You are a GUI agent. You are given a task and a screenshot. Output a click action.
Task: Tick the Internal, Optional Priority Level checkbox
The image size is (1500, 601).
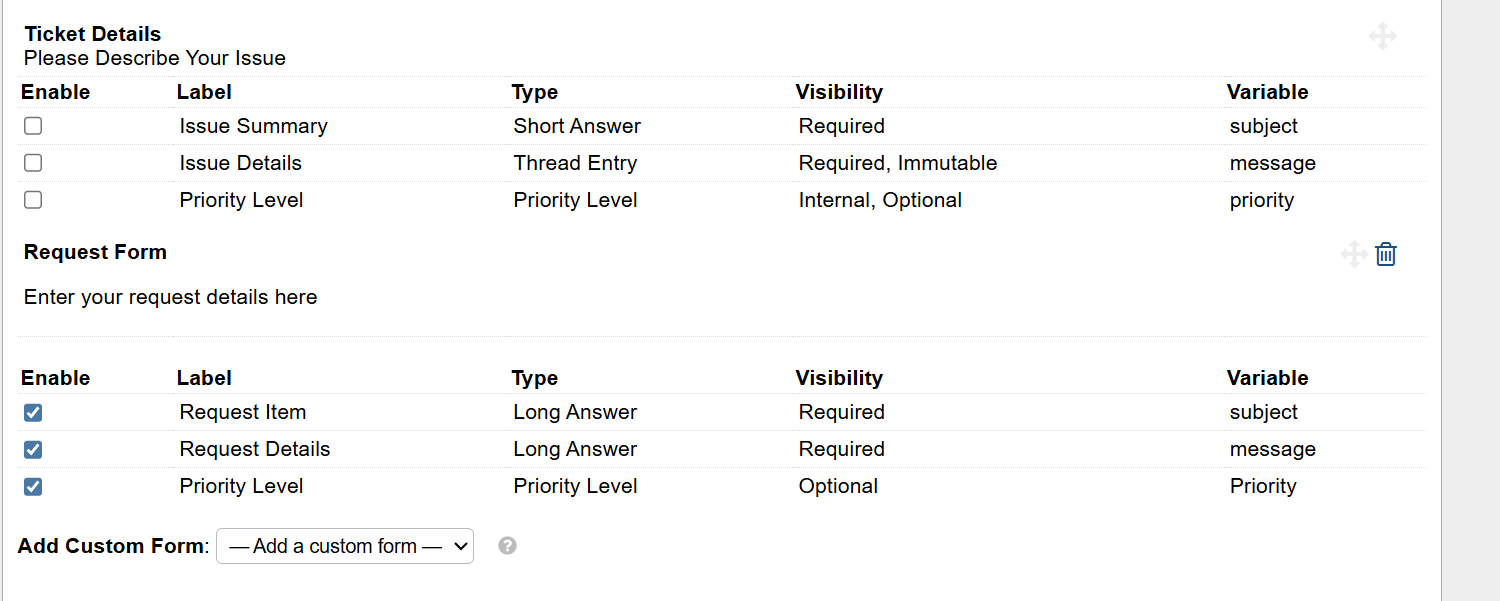pos(33,200)
